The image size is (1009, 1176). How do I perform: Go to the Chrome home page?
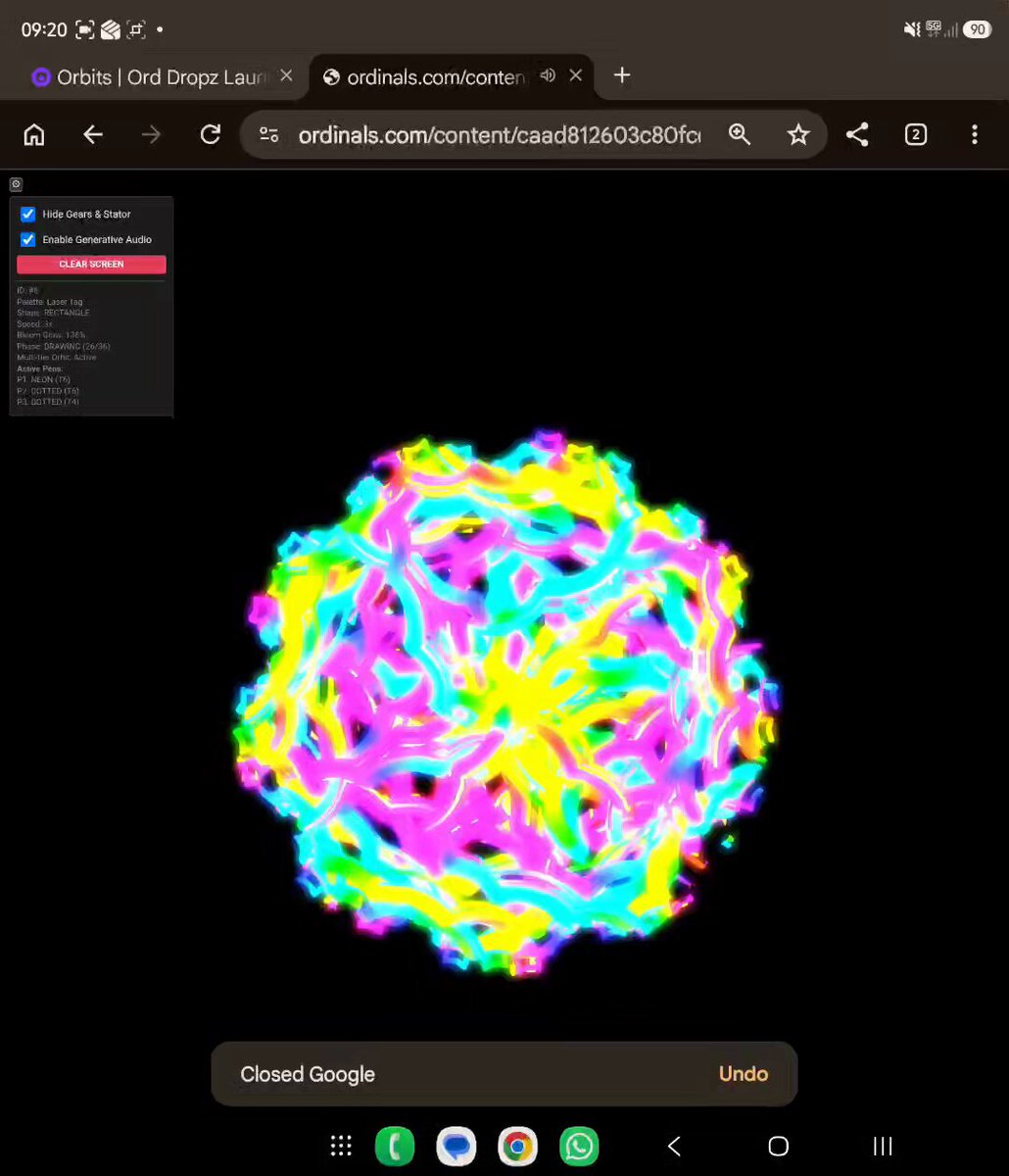click(x=34, y=135)
